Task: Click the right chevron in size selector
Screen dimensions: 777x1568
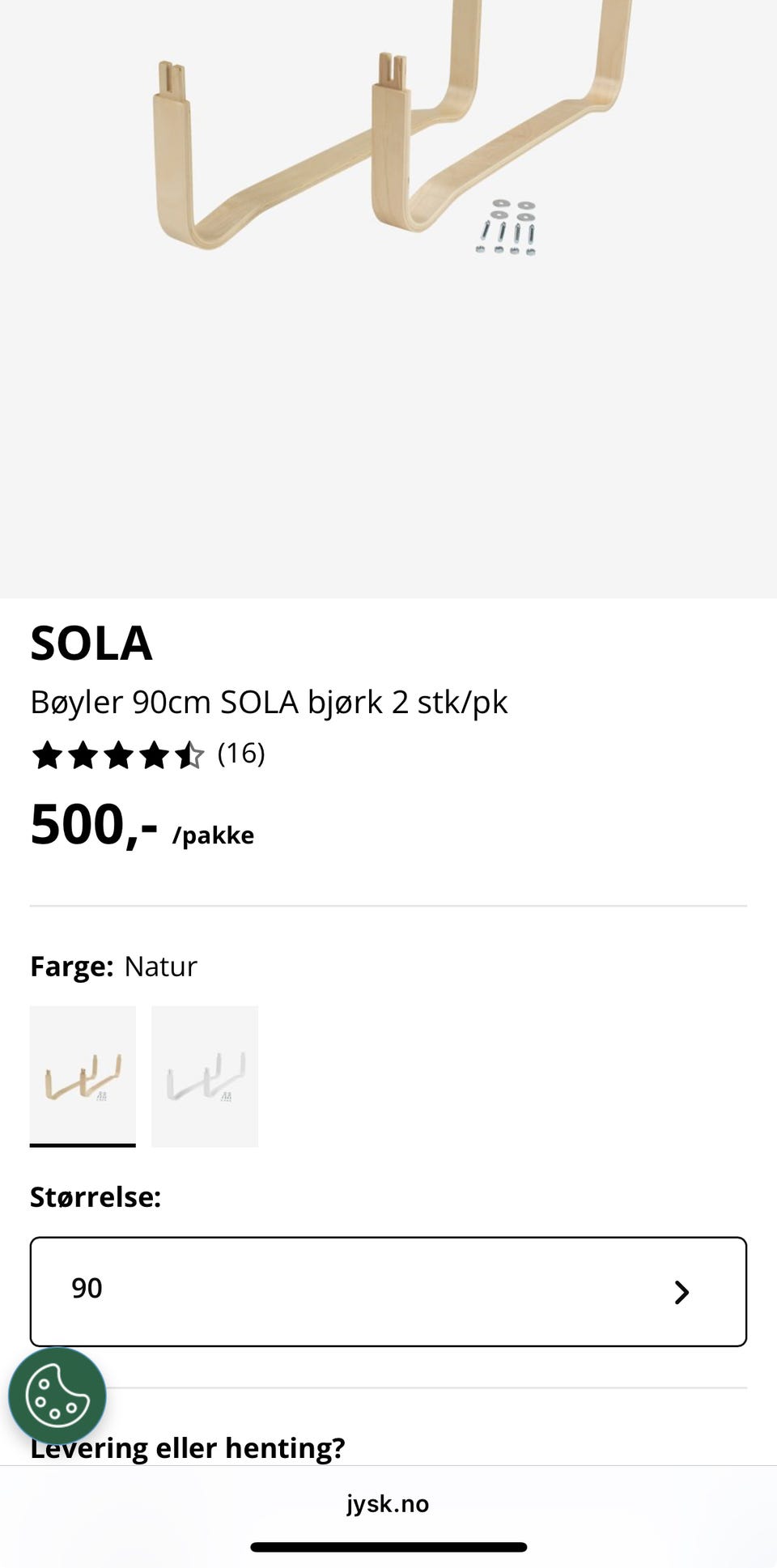Action: pyautogui.click(x=681, y=1292)
